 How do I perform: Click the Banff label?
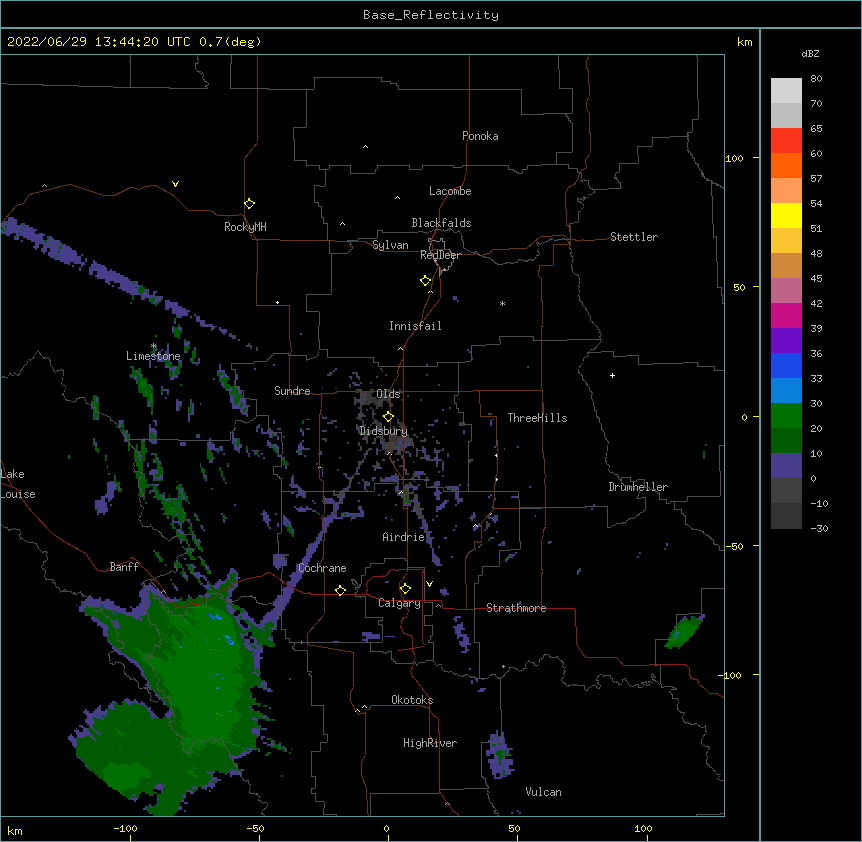pos(124,567)
